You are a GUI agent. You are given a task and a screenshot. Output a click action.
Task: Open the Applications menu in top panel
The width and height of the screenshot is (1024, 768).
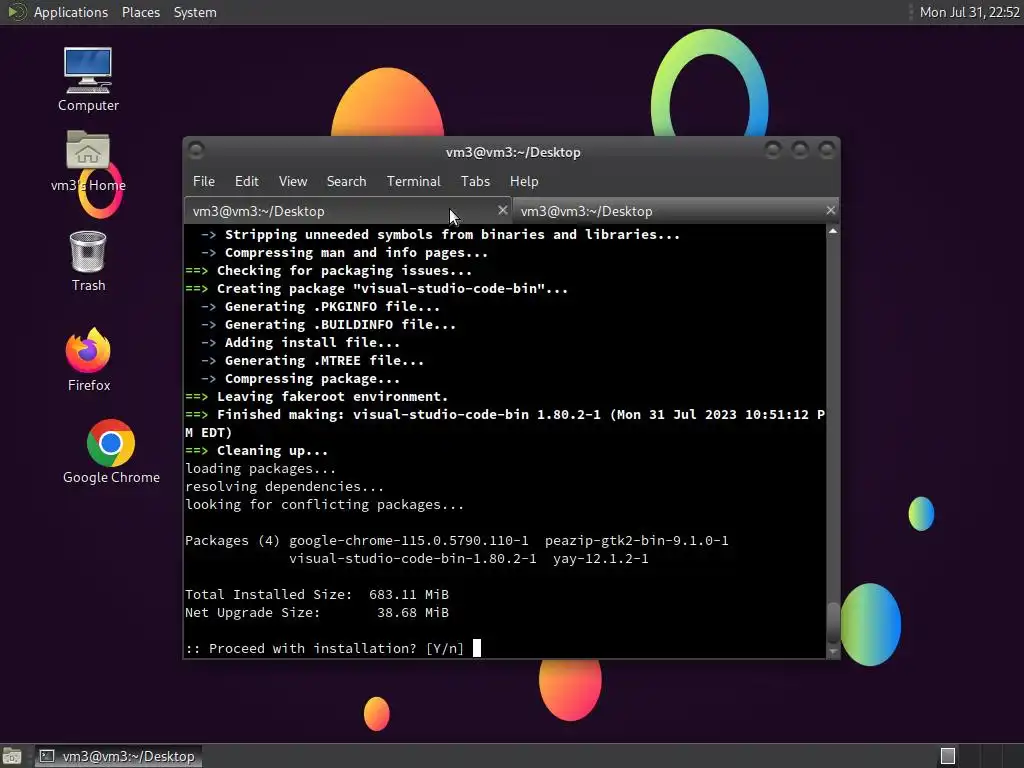point(71,12)
